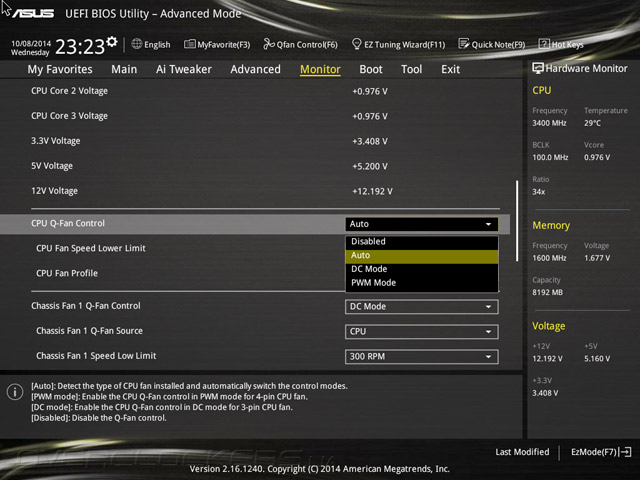Click 8192 MB memory capacity
640x480 pixels.
tap(547, 292)
